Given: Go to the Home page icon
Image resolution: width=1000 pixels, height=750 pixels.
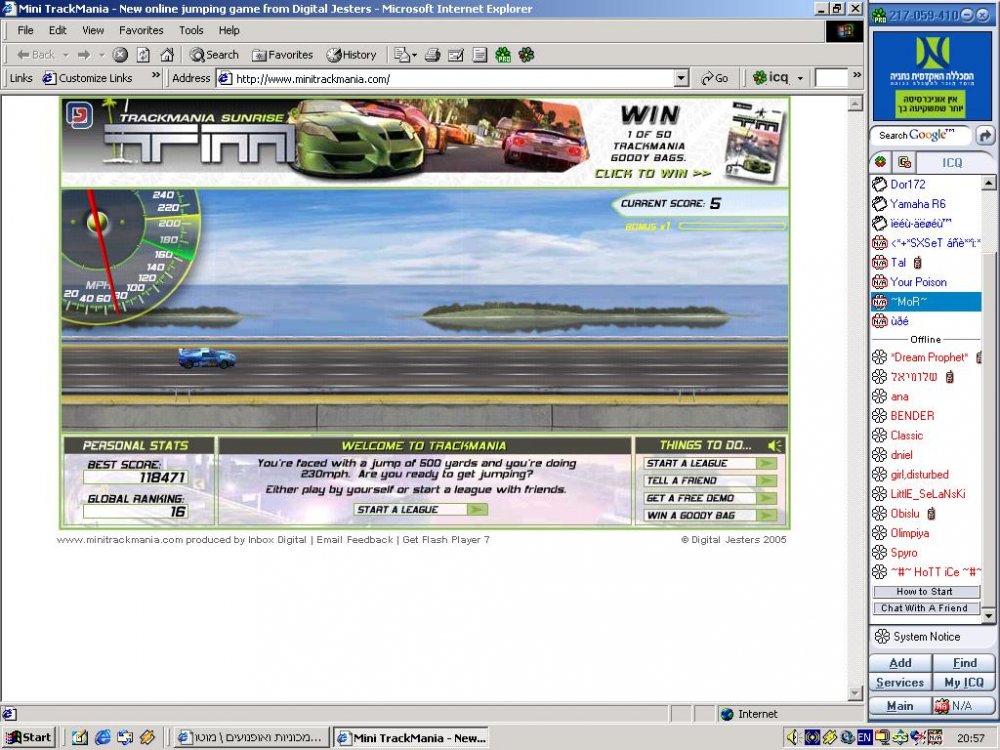Looking at the screenshot, I should [x=167, y=55].
